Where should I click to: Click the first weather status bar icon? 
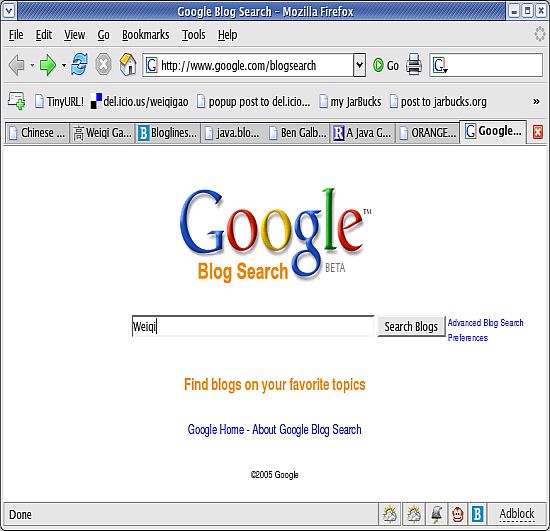[390, 515]
